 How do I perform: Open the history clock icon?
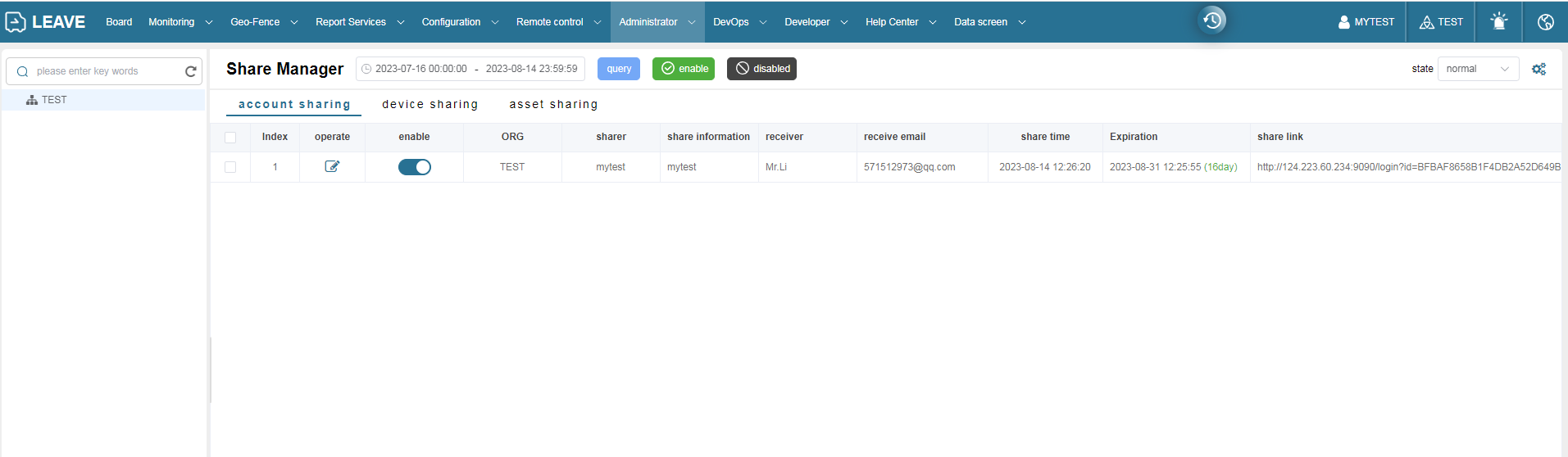tap(1212, 20)
